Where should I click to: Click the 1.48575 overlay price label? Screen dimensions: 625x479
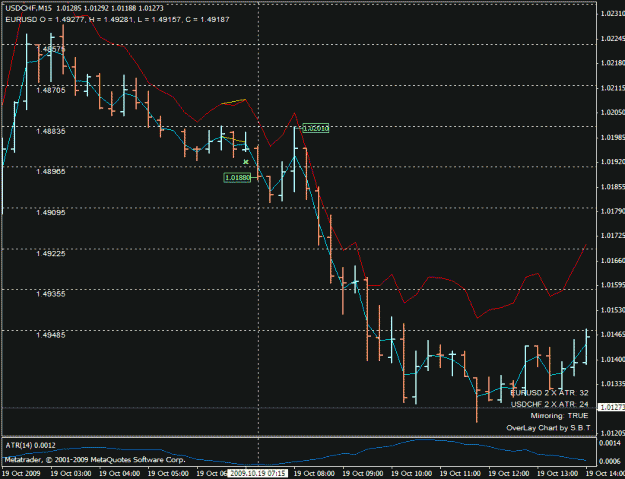pyautogui.click(x=51, y=49)
